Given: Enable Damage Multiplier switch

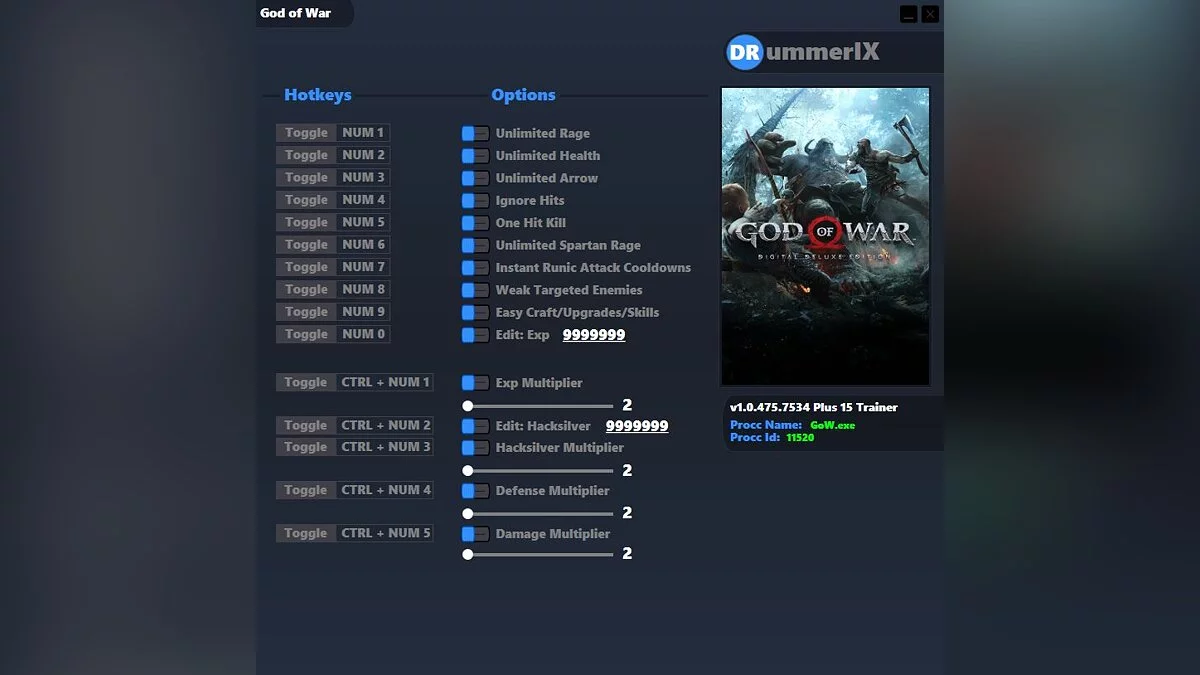Looking at the screenshot, I should point(475,534).
